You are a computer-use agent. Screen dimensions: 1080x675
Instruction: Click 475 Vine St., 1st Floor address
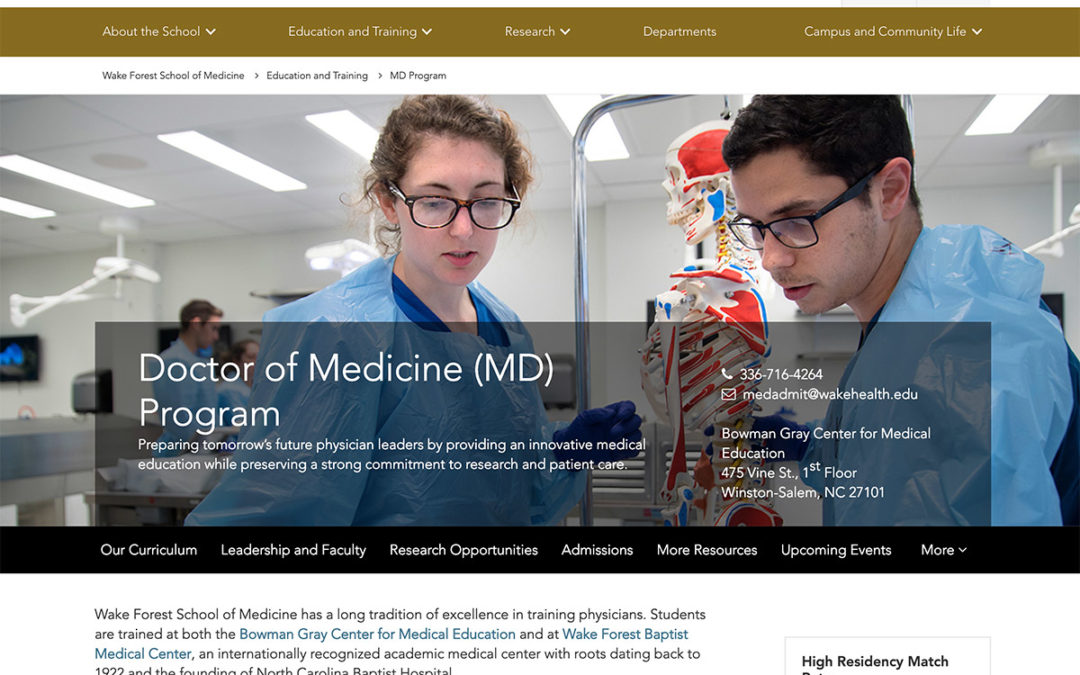point(789,471)
